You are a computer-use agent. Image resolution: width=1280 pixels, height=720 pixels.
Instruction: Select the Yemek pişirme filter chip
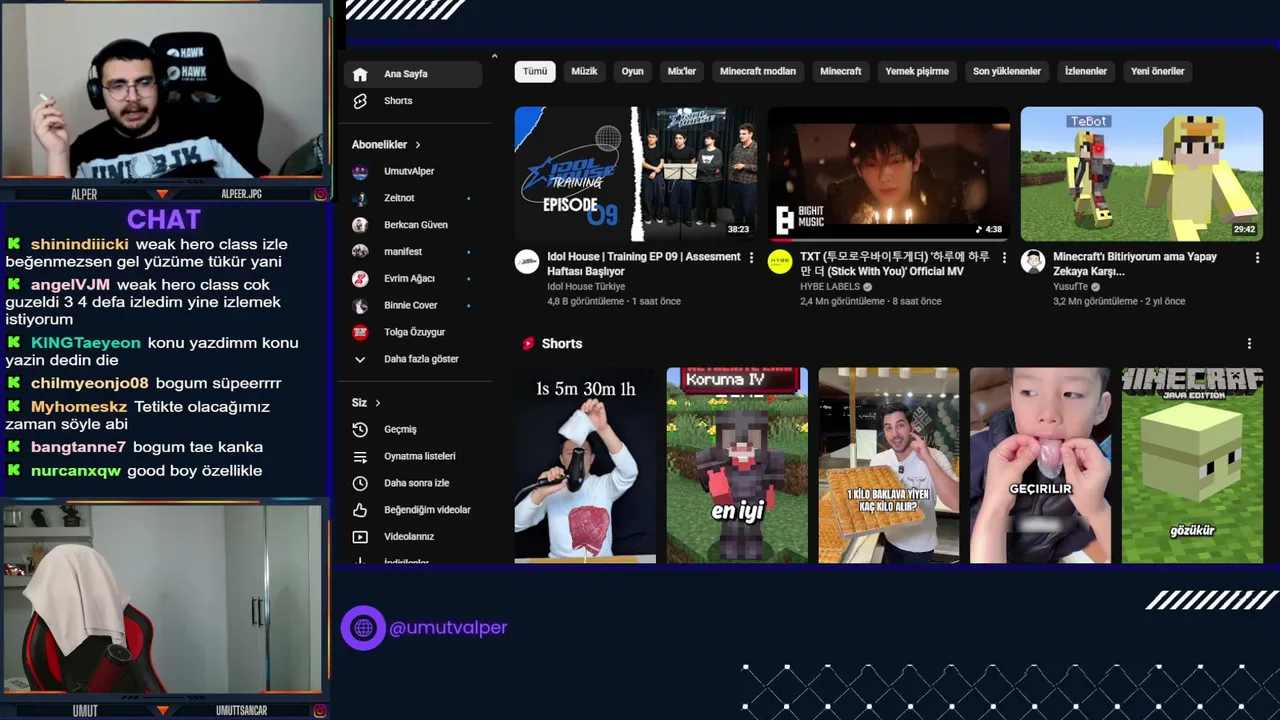point(917,71)
